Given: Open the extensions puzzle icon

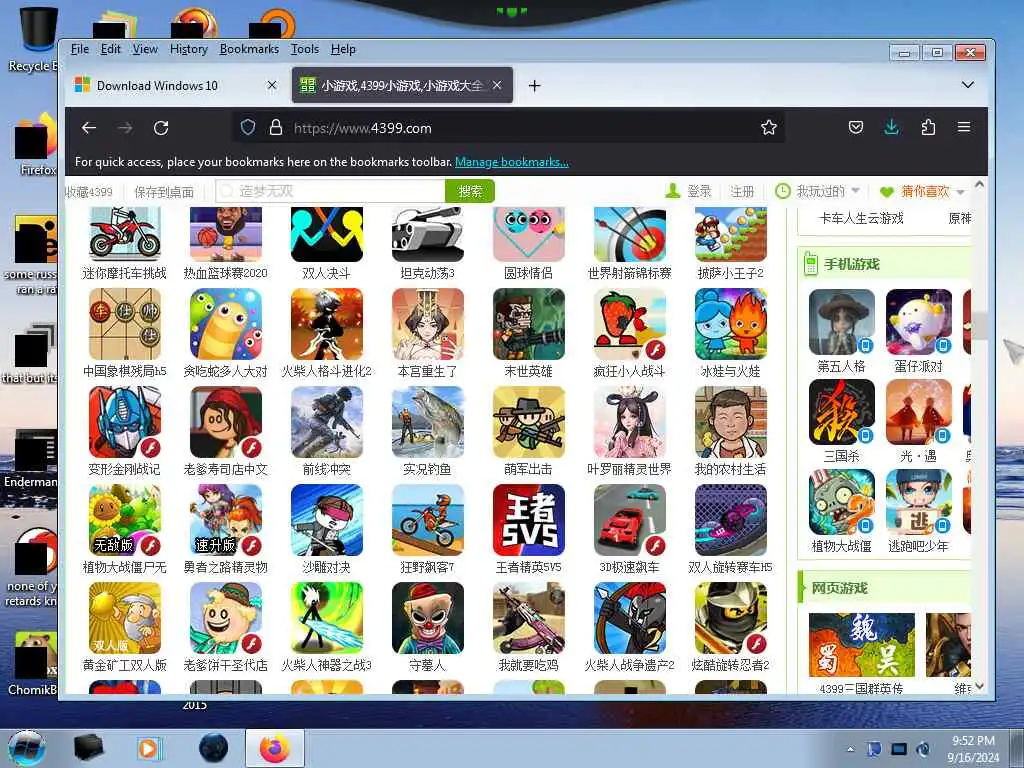Looking at the screenshot, I should 928,127.
